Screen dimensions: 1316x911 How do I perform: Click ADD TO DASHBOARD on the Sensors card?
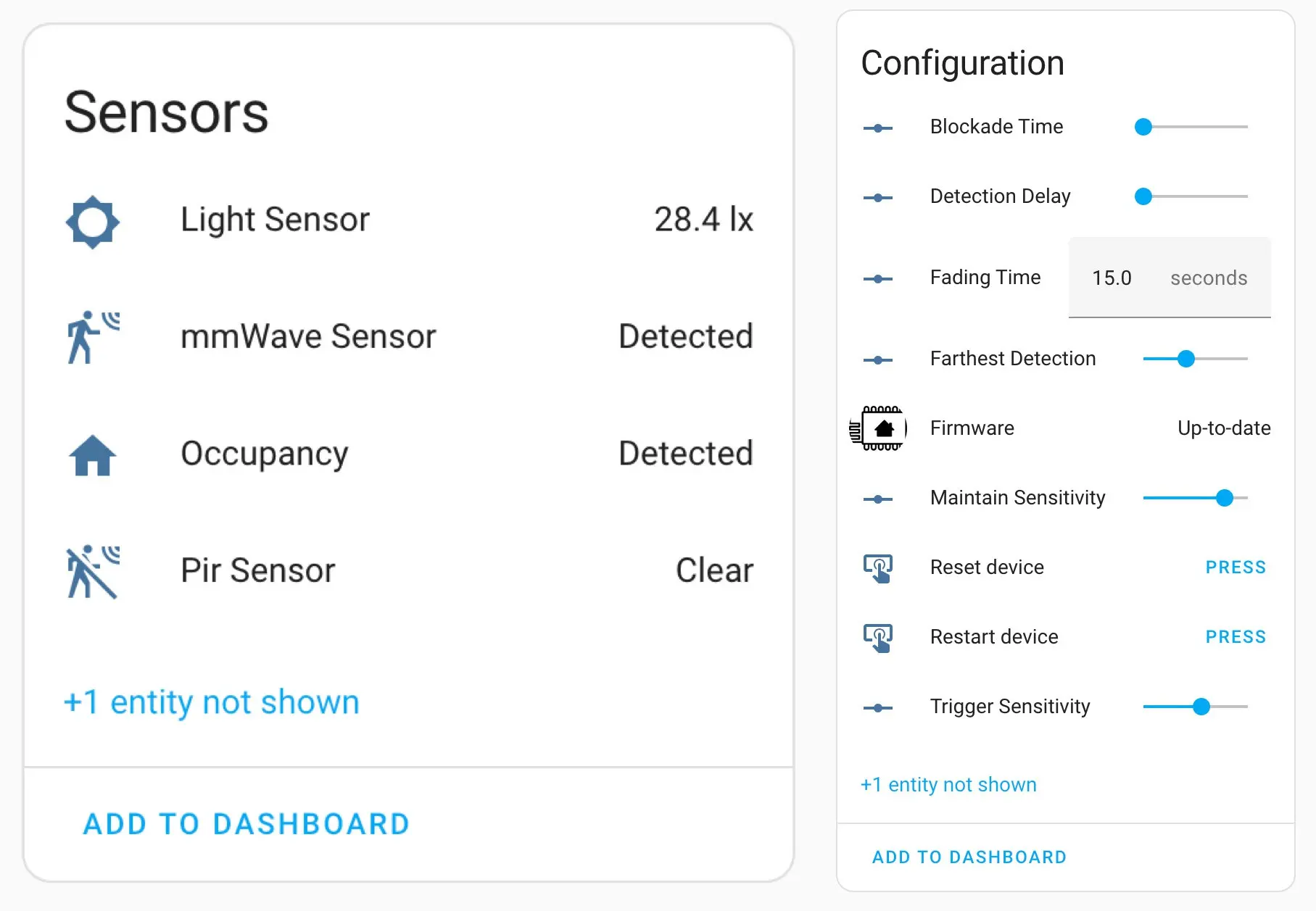[247, 823]
